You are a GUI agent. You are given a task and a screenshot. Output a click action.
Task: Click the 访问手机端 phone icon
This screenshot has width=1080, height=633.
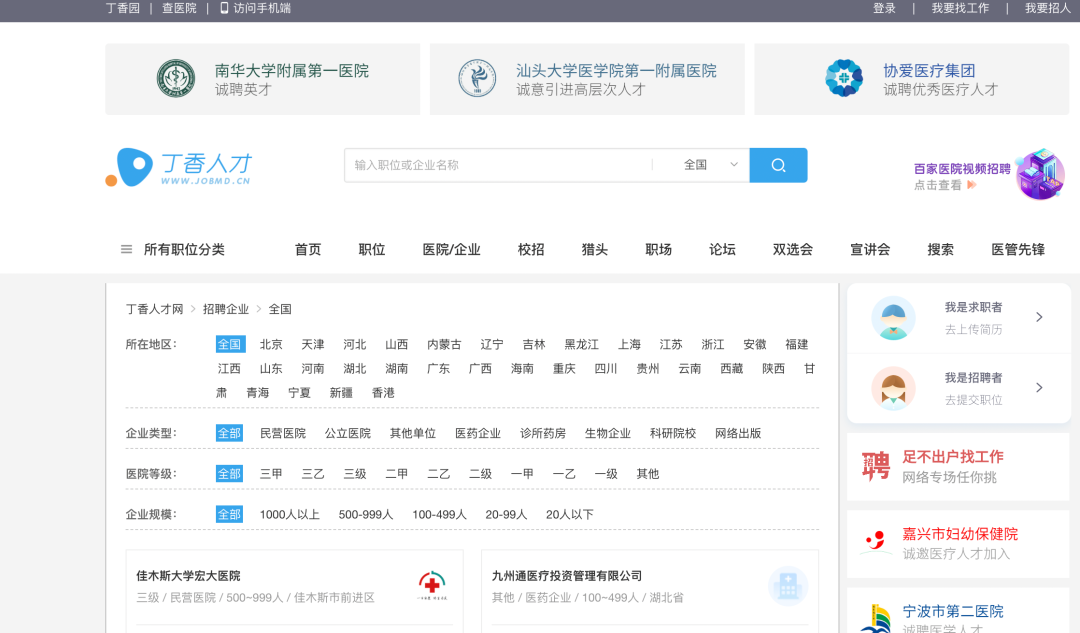pyautogui.click(x=222, y=9)
